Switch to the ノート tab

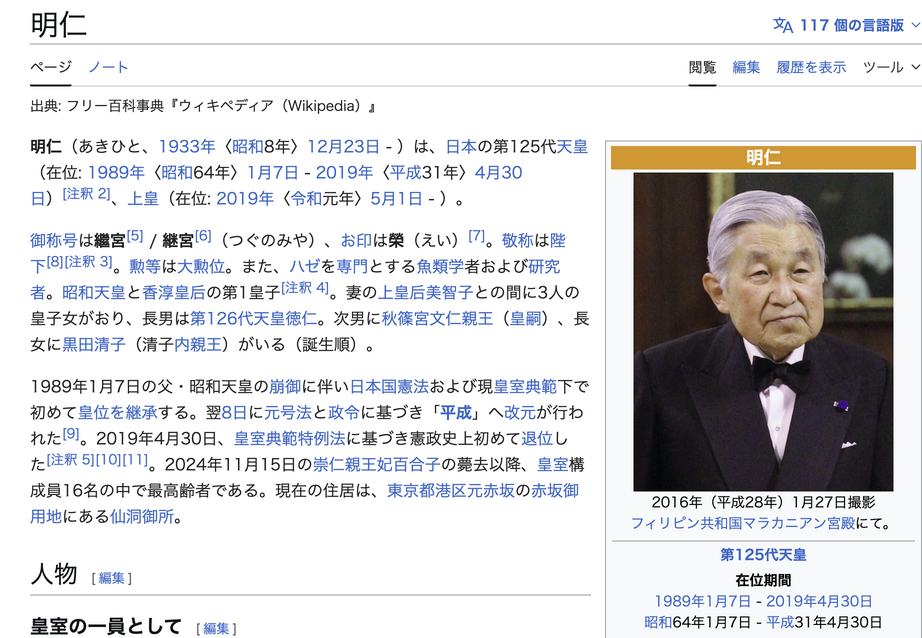[x=108, y=67]
